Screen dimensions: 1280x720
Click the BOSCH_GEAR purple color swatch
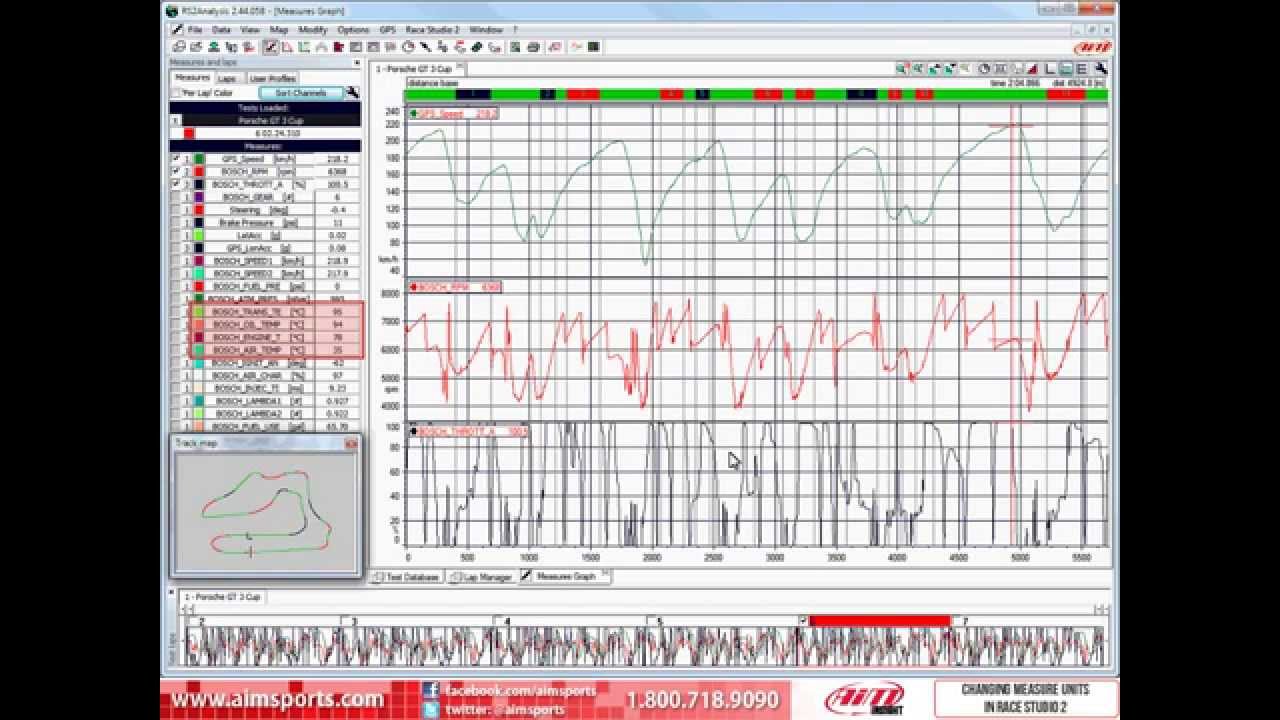[199, 197]
